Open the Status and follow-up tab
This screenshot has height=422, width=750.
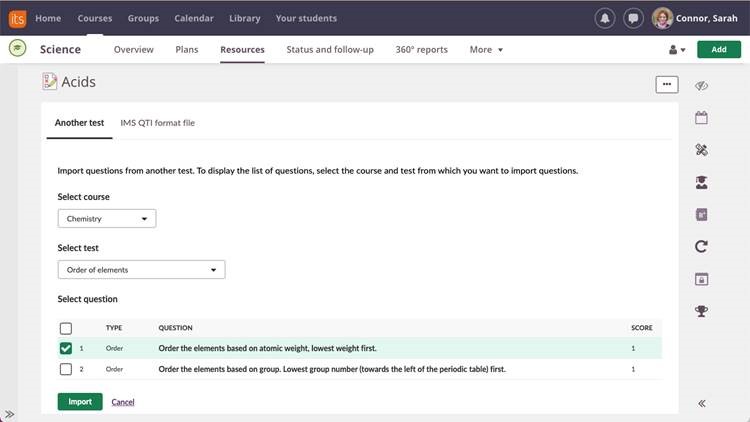pyautogui.click(x=330, y=49)
